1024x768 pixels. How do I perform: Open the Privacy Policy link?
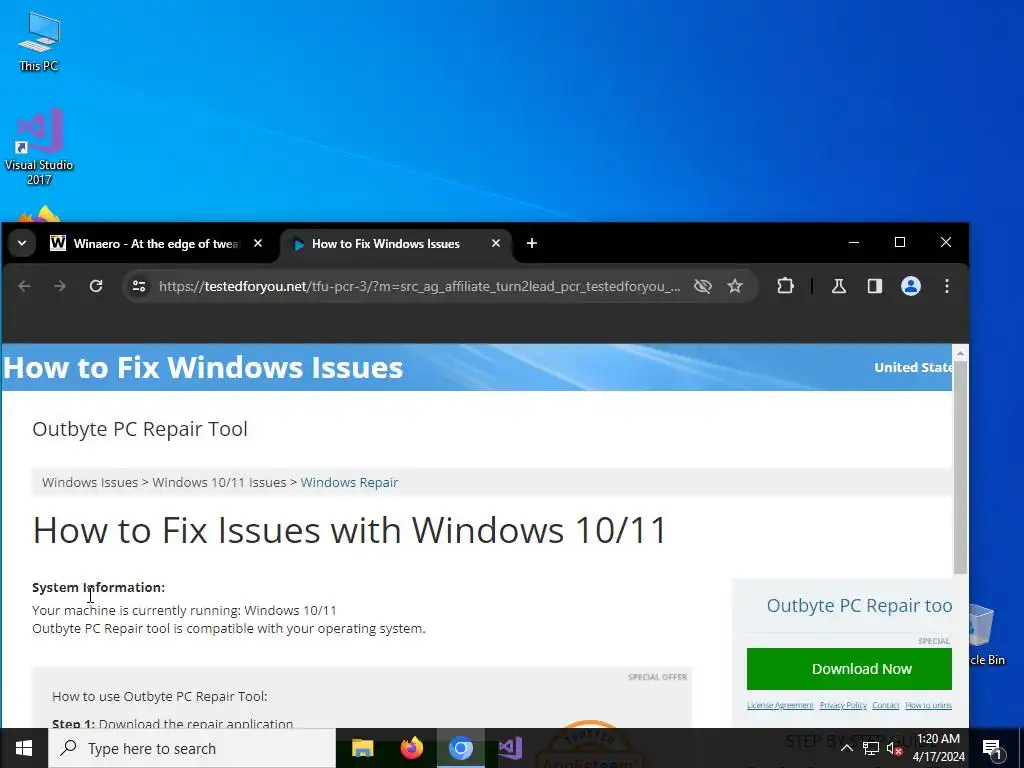pos(843,705)
